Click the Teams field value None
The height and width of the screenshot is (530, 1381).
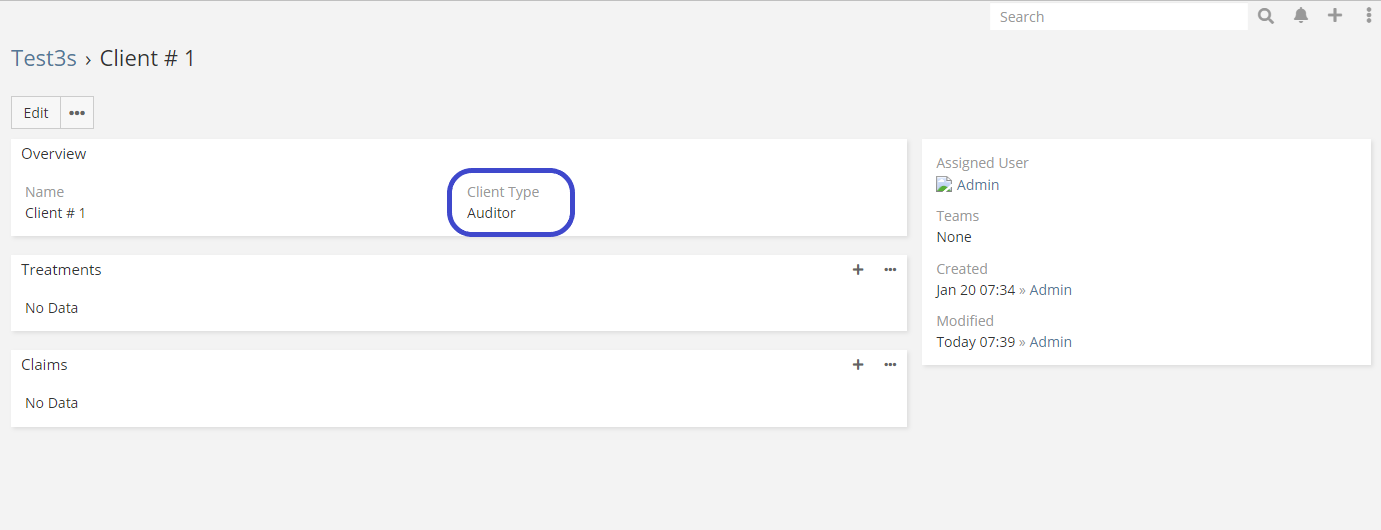(954, 237)
